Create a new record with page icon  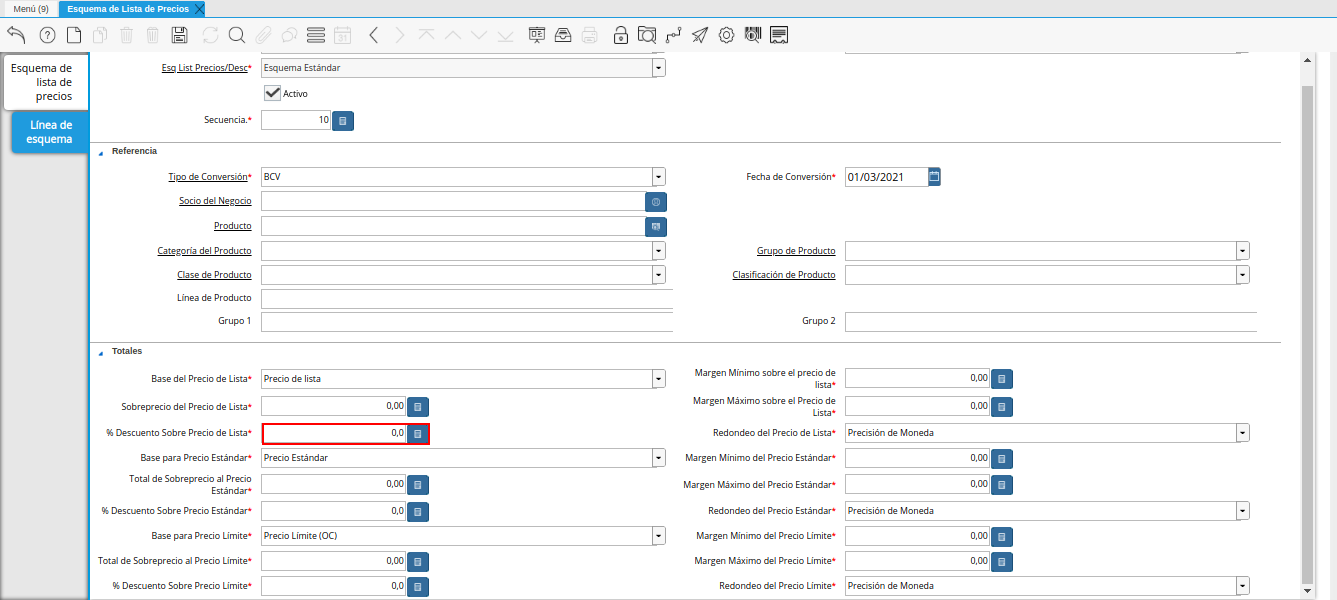pos(74,35)
